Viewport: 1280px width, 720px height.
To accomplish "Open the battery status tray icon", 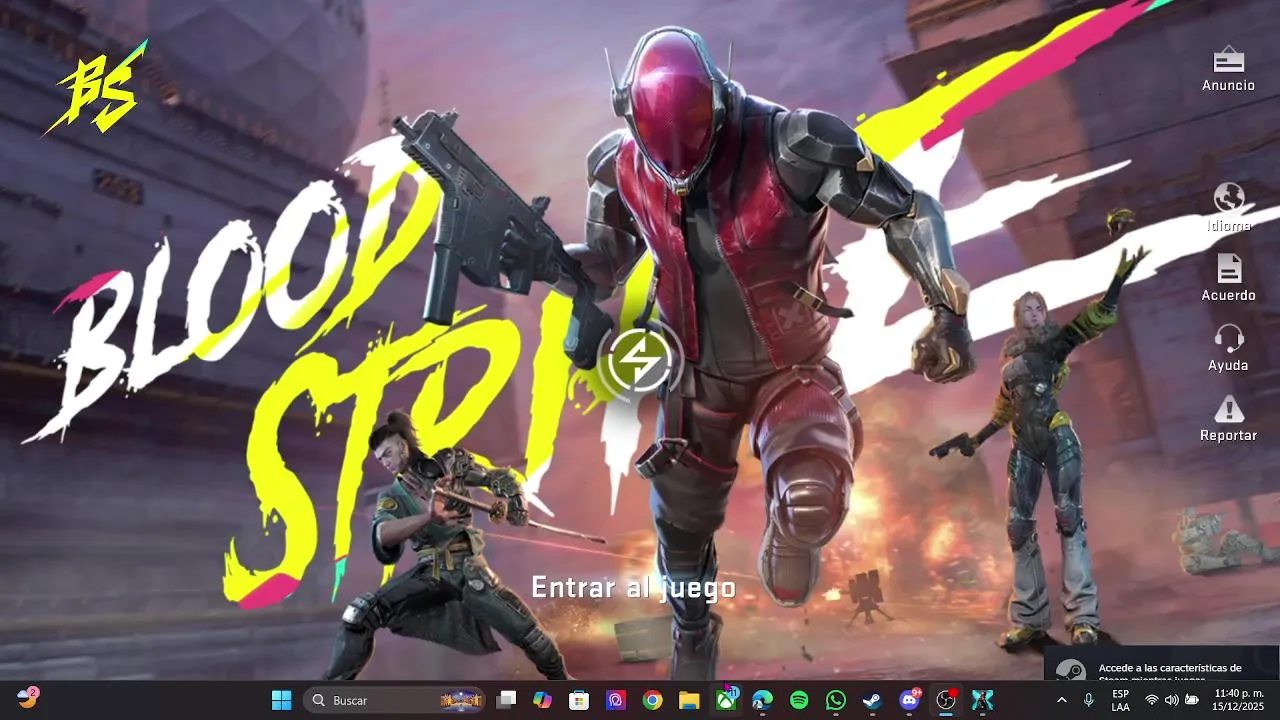I will coord(1191,700).
